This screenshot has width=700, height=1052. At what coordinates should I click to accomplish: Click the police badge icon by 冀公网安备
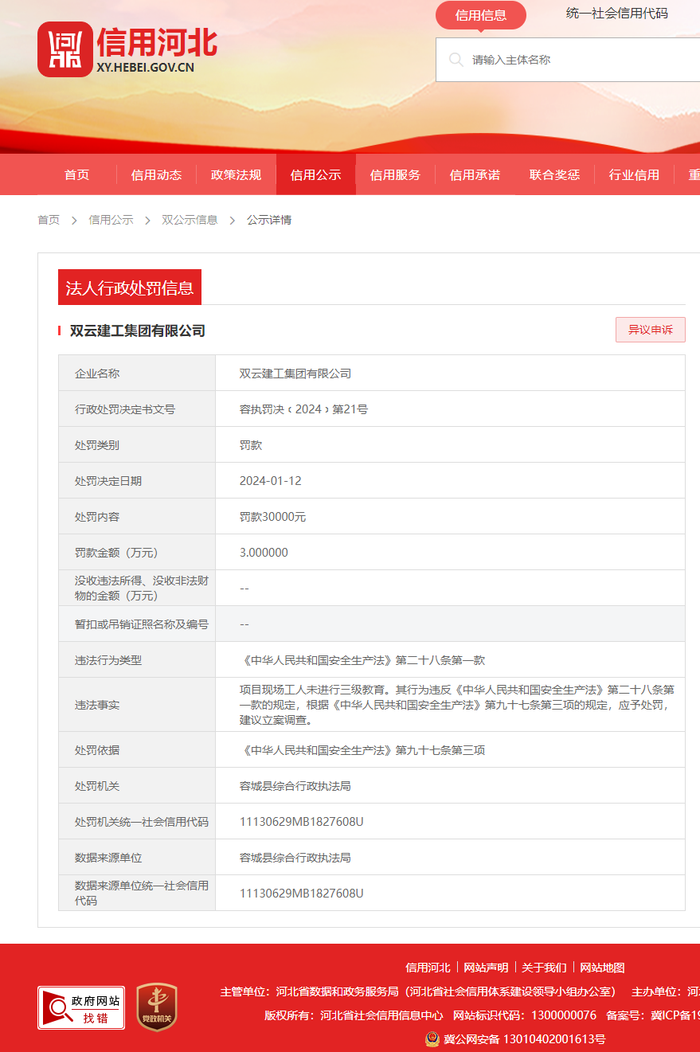click(432, 1039)
